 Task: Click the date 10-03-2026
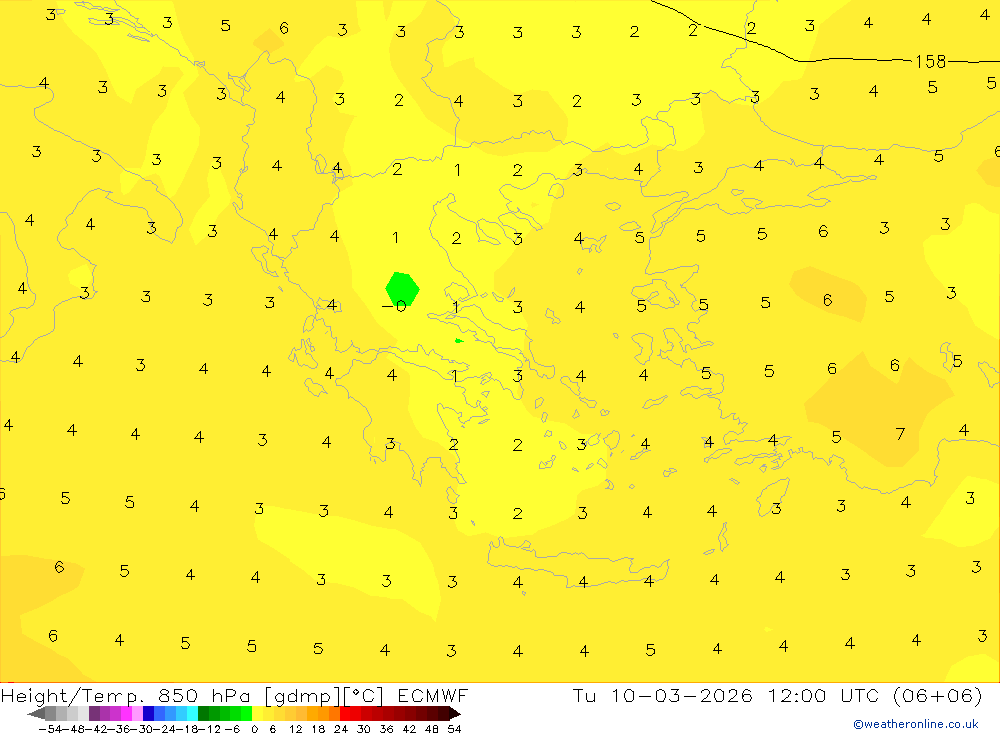pos(682,695)
